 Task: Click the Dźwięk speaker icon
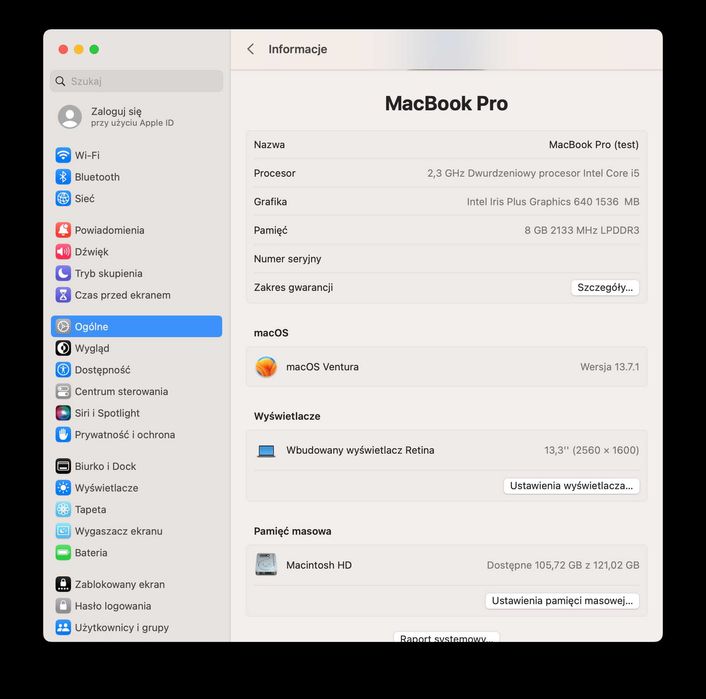coord(63,252)
